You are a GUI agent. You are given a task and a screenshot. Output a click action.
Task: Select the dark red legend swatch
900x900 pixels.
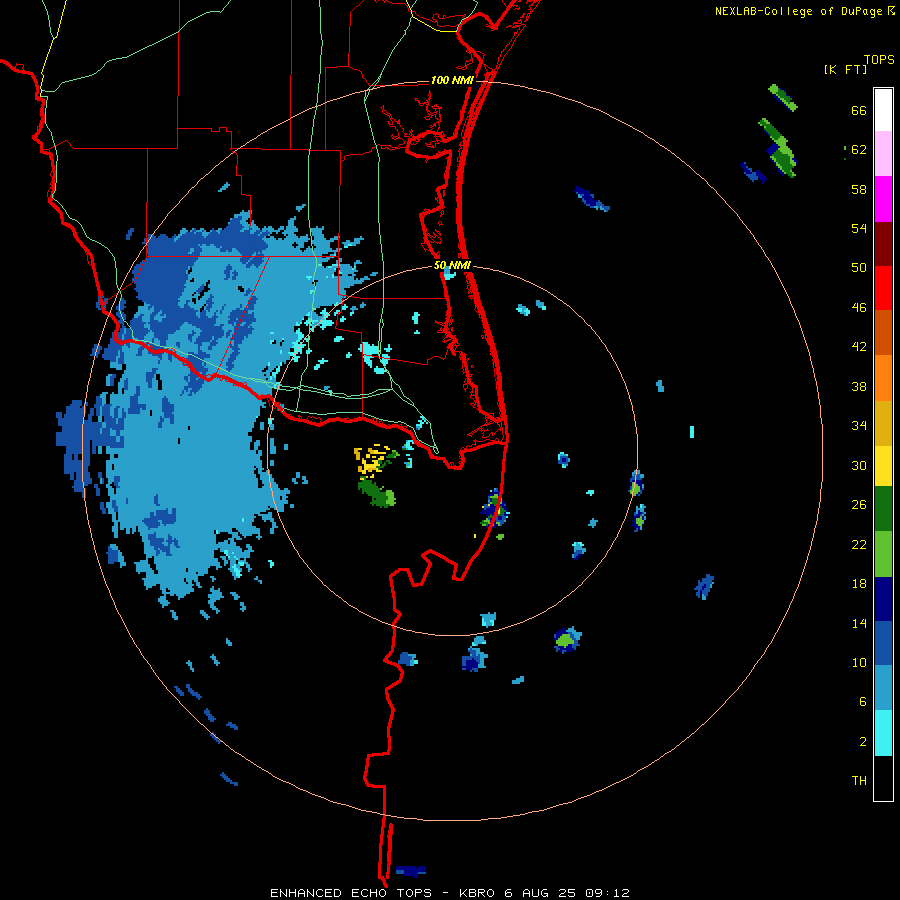(883, 244)
